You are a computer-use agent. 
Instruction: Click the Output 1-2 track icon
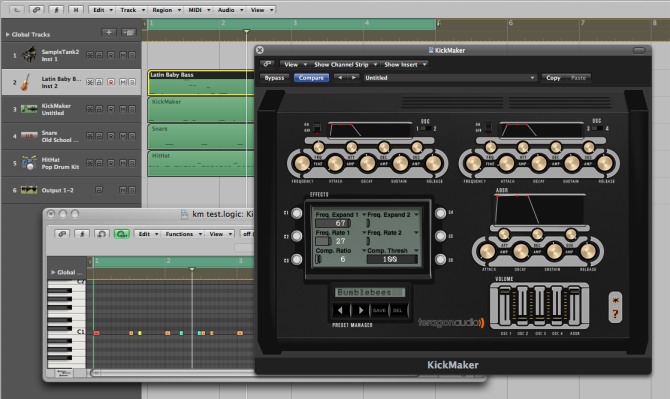tap(29, 190)
